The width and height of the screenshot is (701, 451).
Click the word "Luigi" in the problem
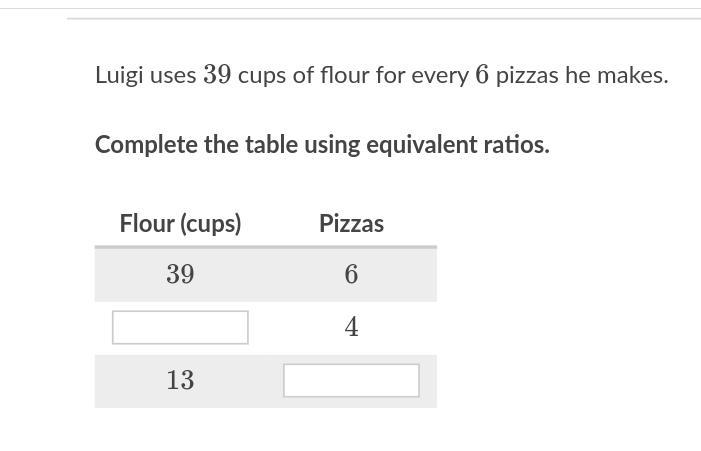120,75
